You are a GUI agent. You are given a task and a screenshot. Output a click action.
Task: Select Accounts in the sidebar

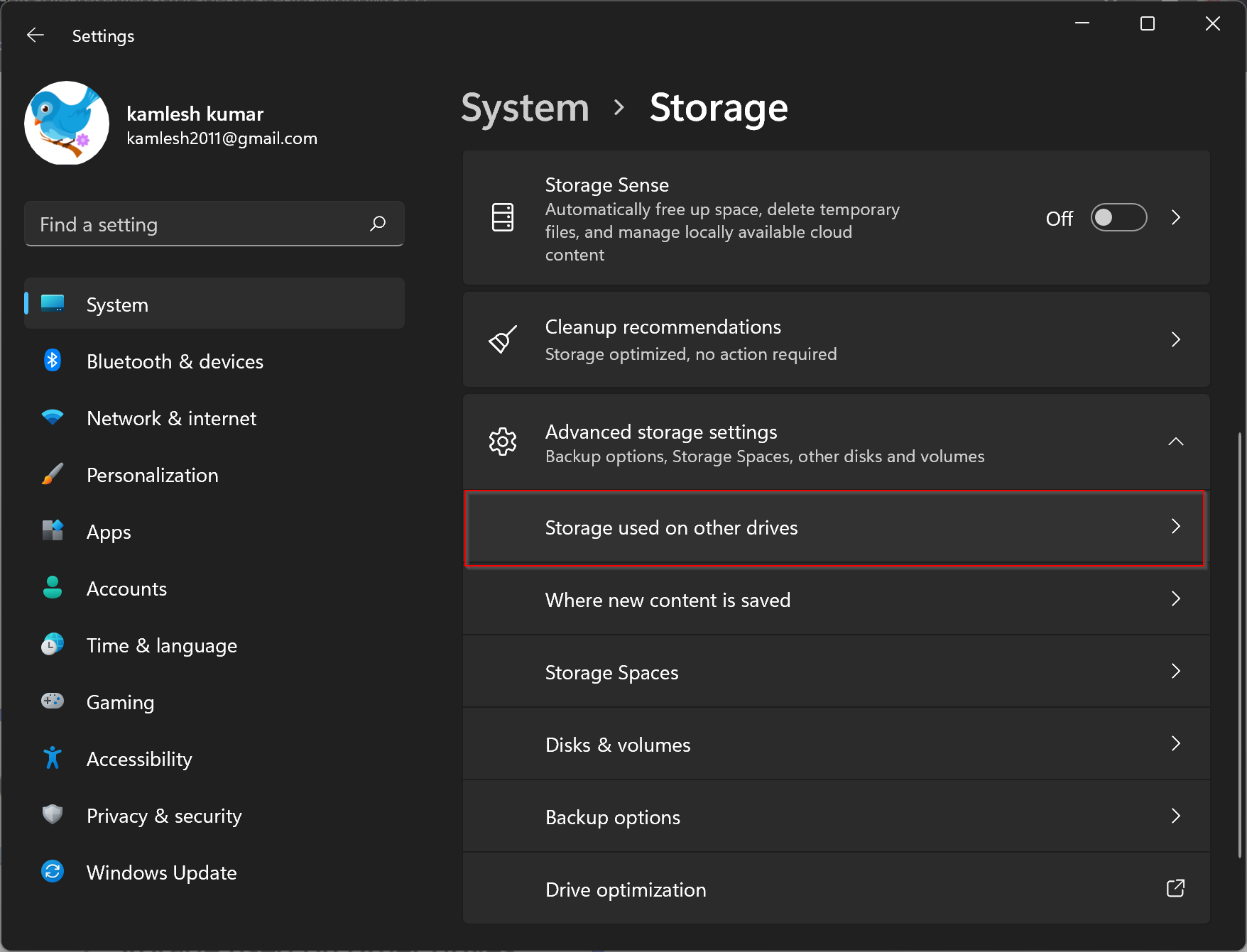(126, 589)
